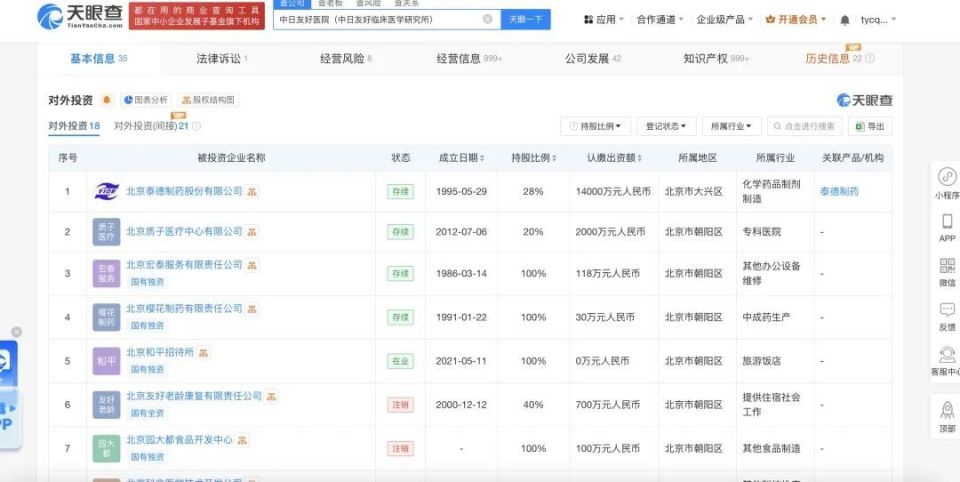
Task: Click 顶部 rocket to return to top
Action: (x=947, y=417)
